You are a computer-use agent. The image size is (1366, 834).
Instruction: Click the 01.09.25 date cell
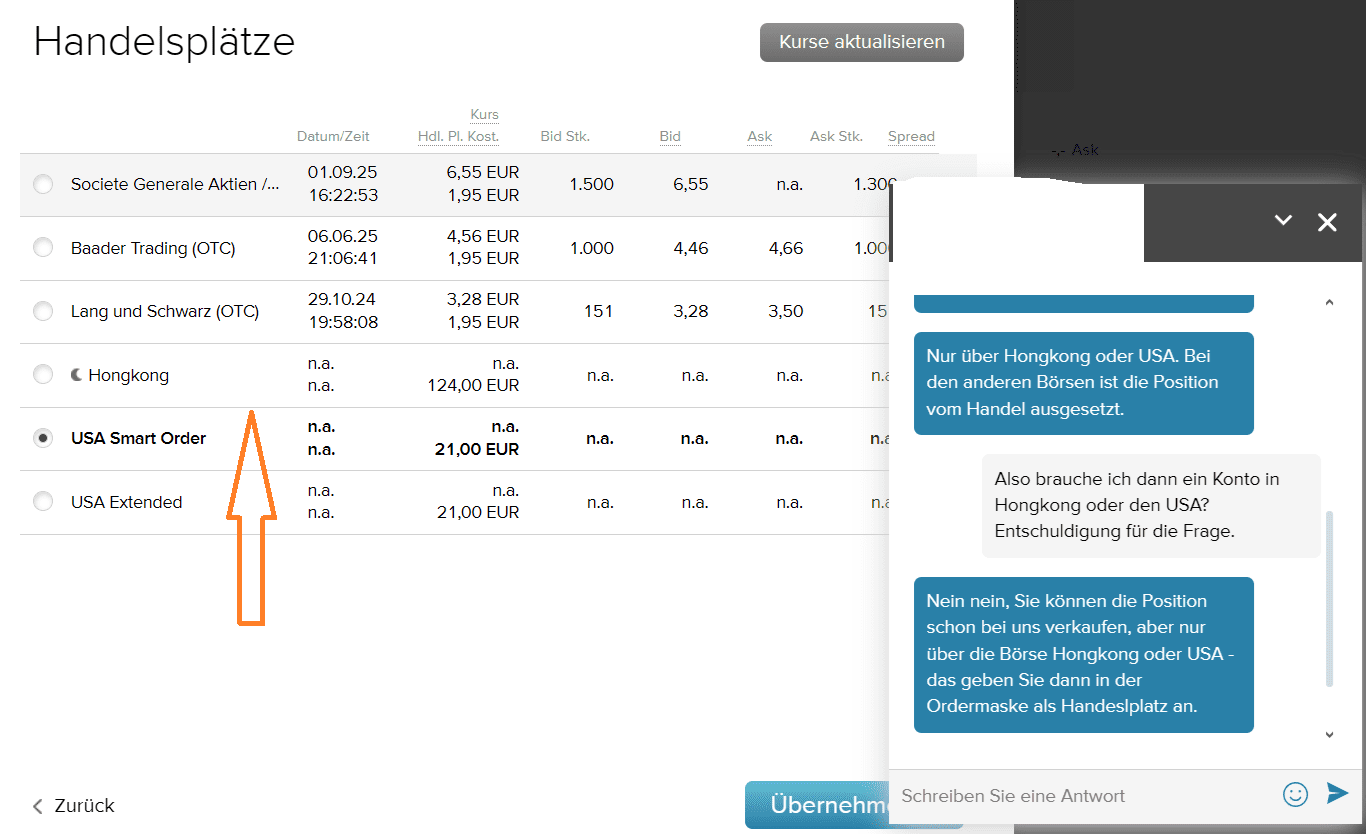pyautogui.click(x=342, y=172)
